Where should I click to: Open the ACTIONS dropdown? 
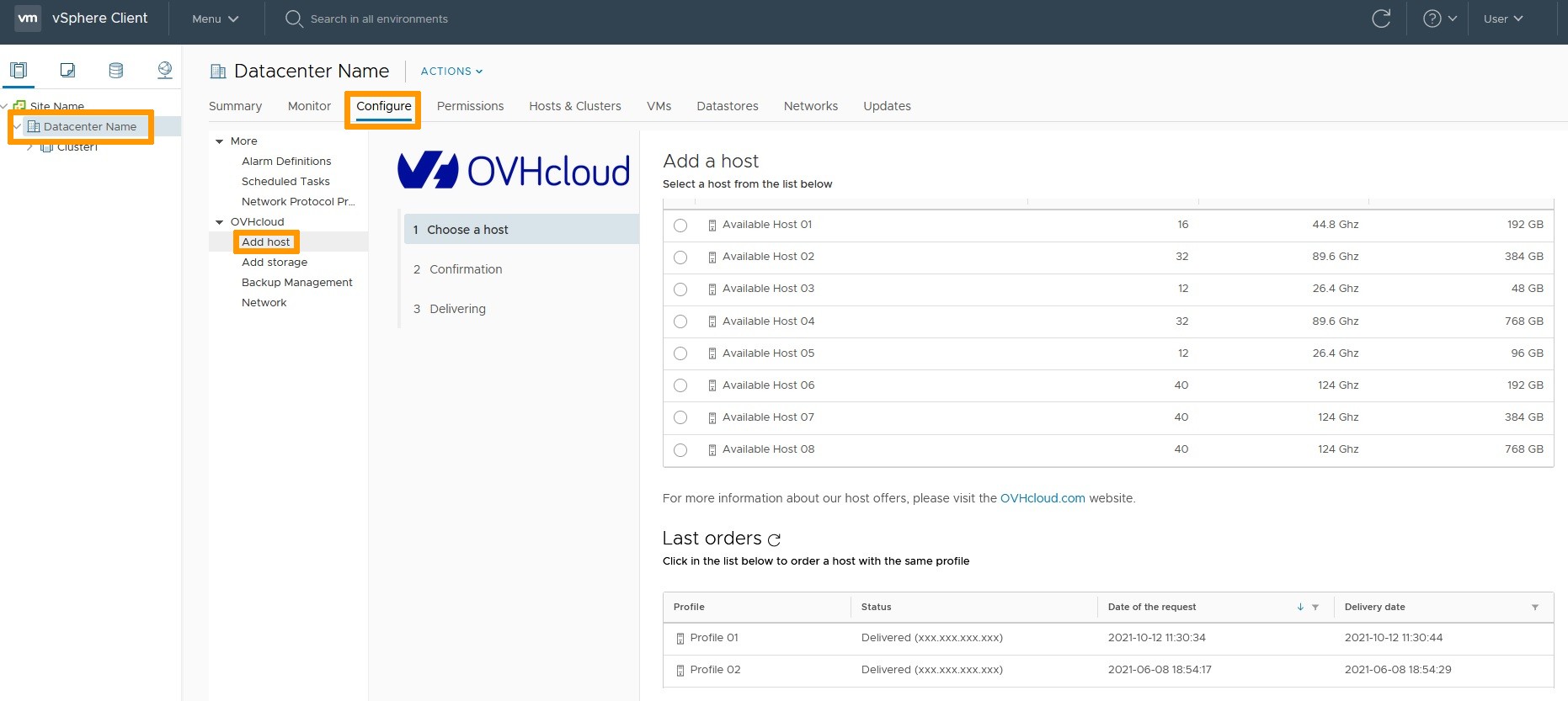click(451, 72)
